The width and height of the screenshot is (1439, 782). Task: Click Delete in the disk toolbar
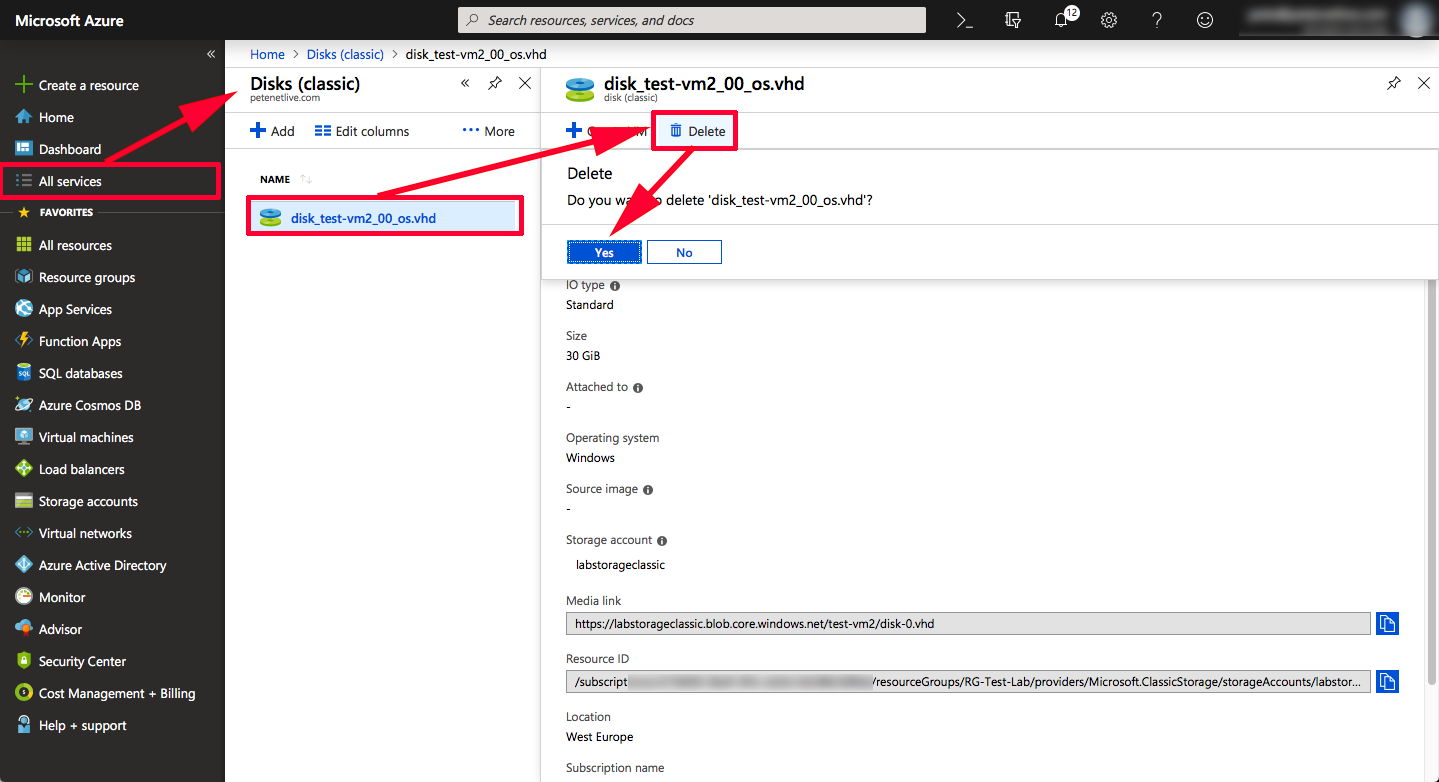697,131
